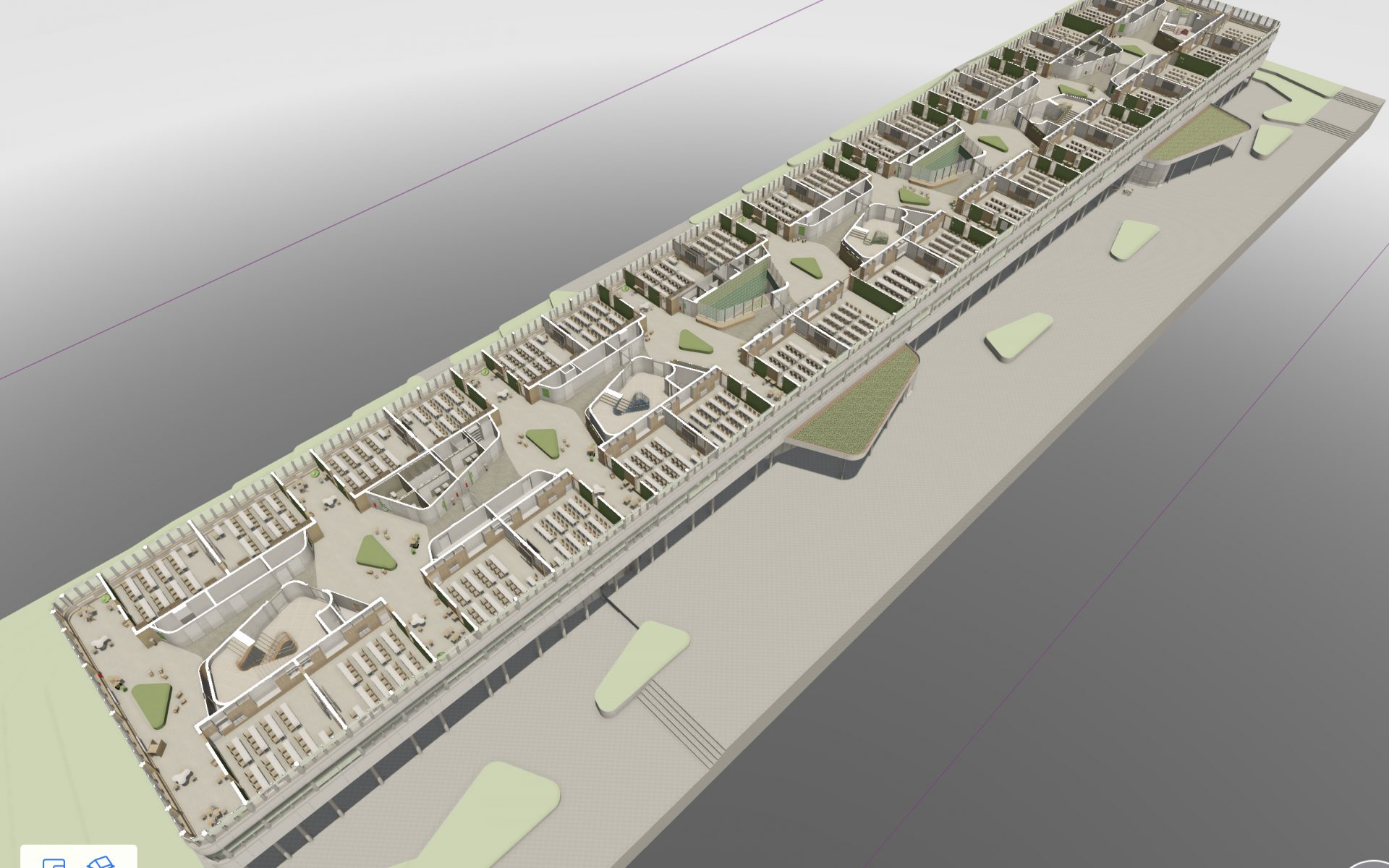Image resolution: width=1389 pixels, height=868 pixels.
Task: Select the triangular green island in the leftmost lobby
Action: click(152, 702)
